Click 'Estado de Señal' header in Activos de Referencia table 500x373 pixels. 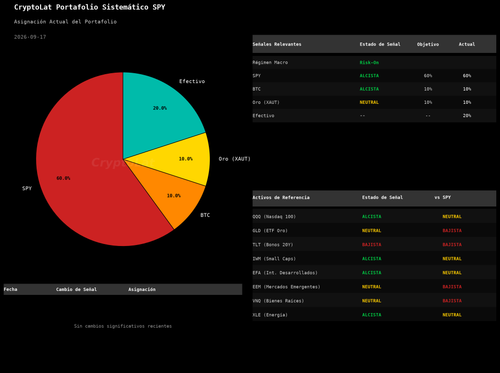[382, 197]
